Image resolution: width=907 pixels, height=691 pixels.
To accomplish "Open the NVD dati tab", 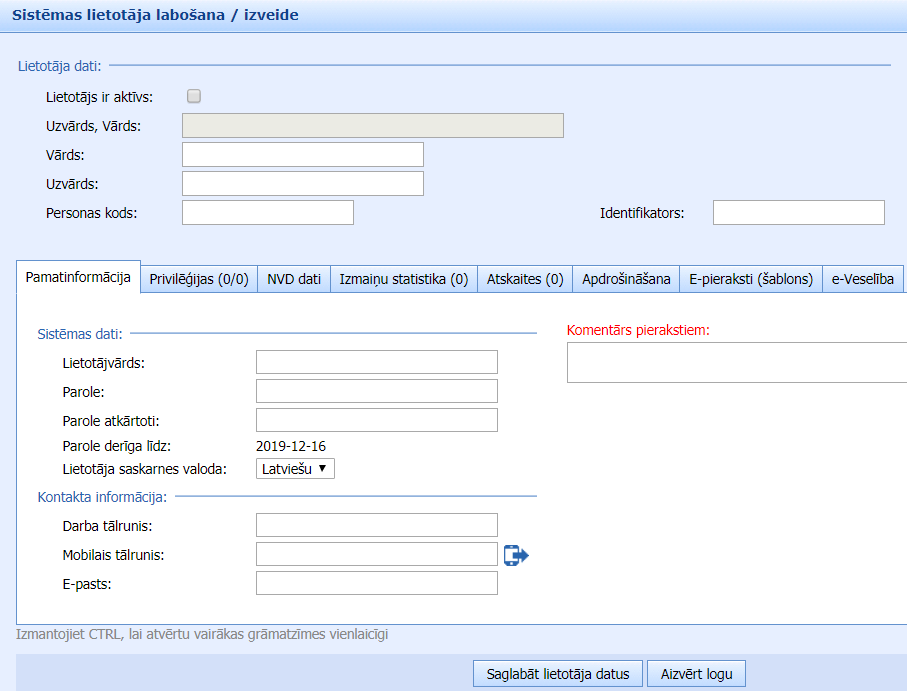I will (294, 279).
